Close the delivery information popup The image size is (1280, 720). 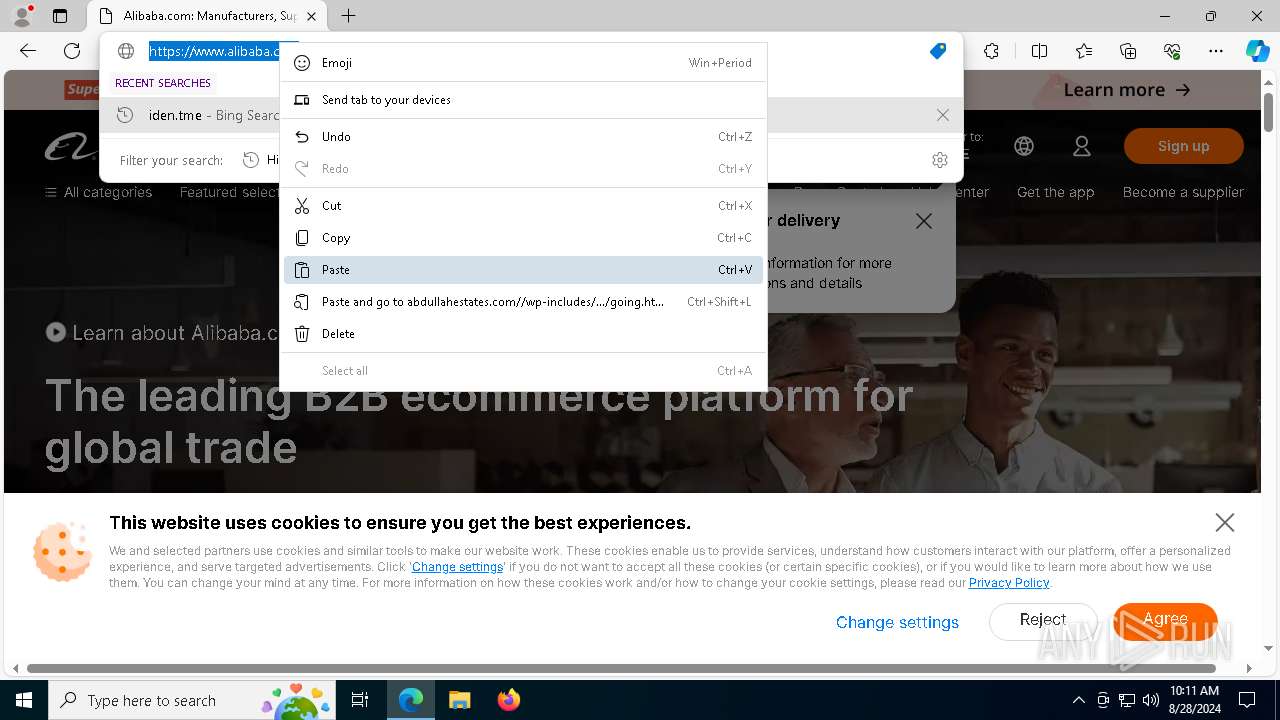[x=924, y=221]
